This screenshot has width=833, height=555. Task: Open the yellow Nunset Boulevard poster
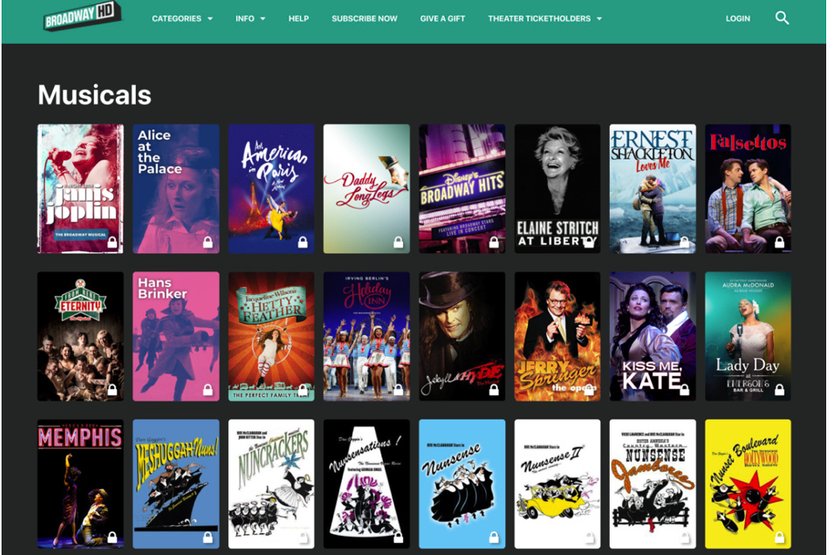point(748,484)
